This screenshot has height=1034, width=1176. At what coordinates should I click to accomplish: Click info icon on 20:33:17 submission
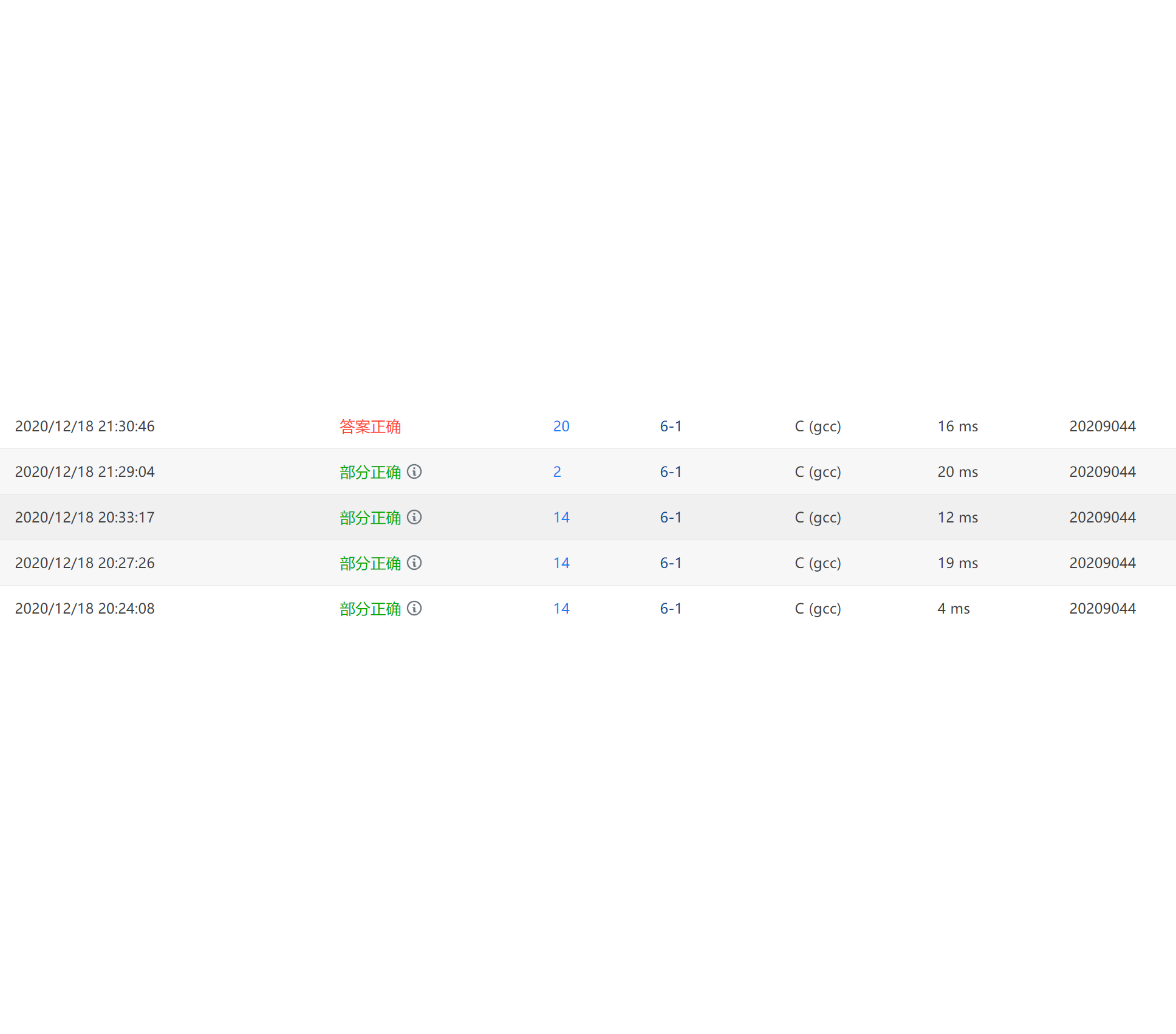coord(414,517)
